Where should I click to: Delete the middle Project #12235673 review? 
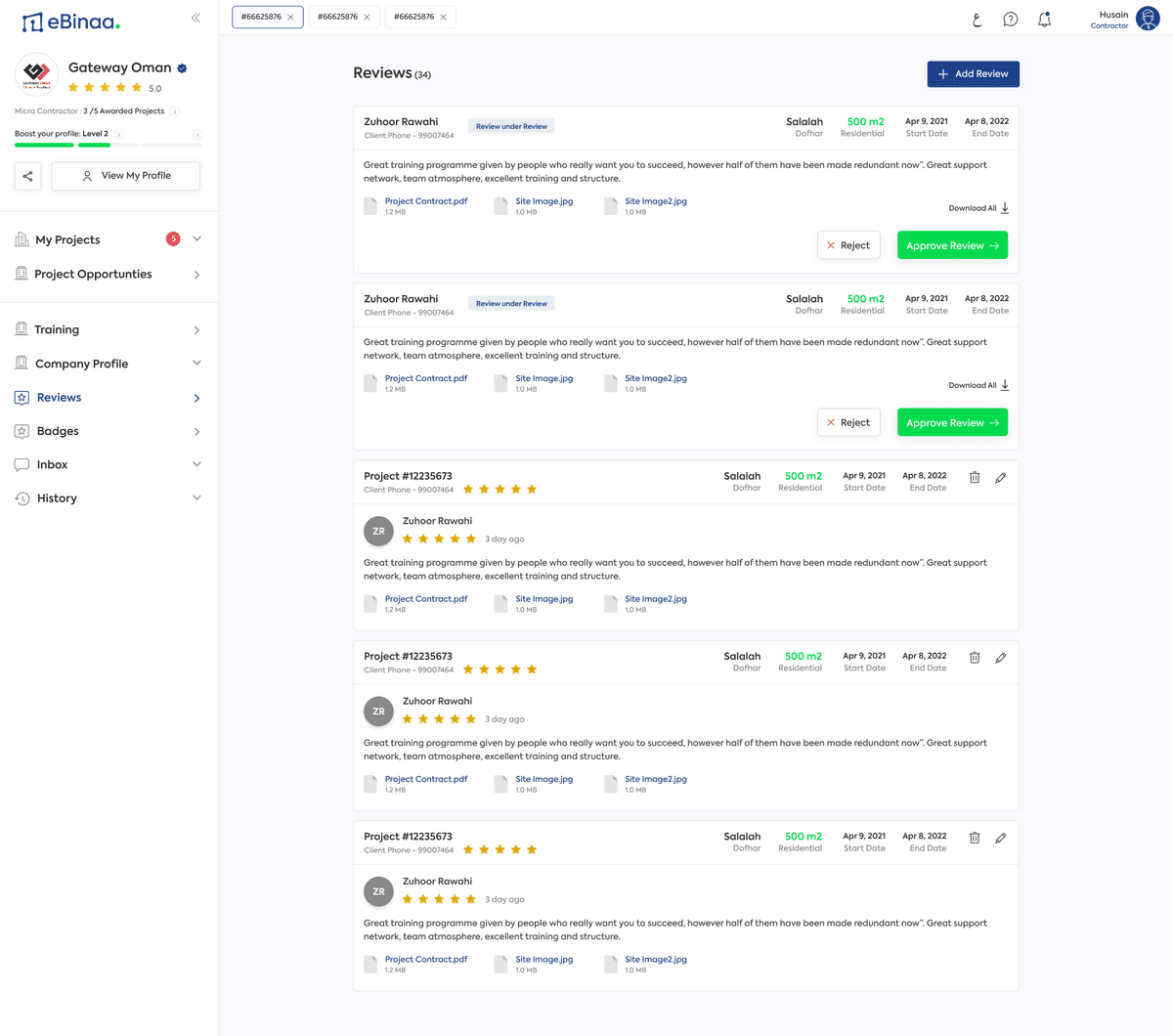[x=975, y=658]
